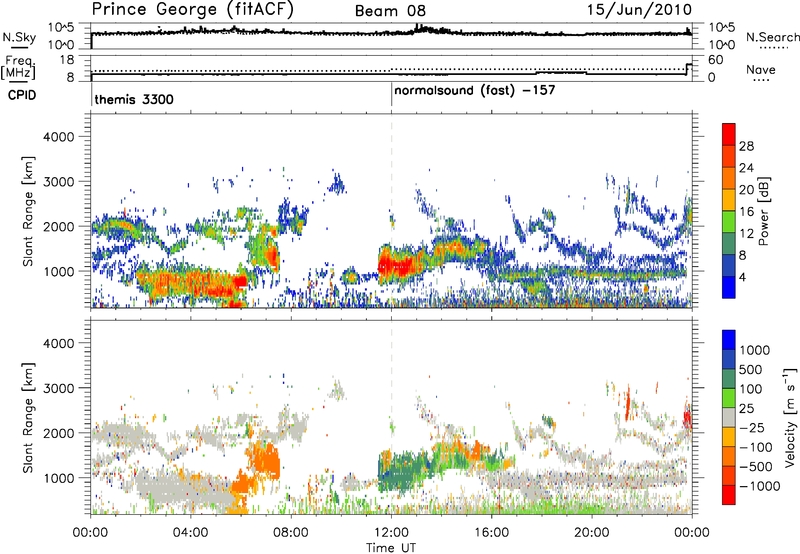Viewport: 800px width, 554px height.
Task: Click the '-100' label on the Velocity color bar
Action: click(756, 447)
